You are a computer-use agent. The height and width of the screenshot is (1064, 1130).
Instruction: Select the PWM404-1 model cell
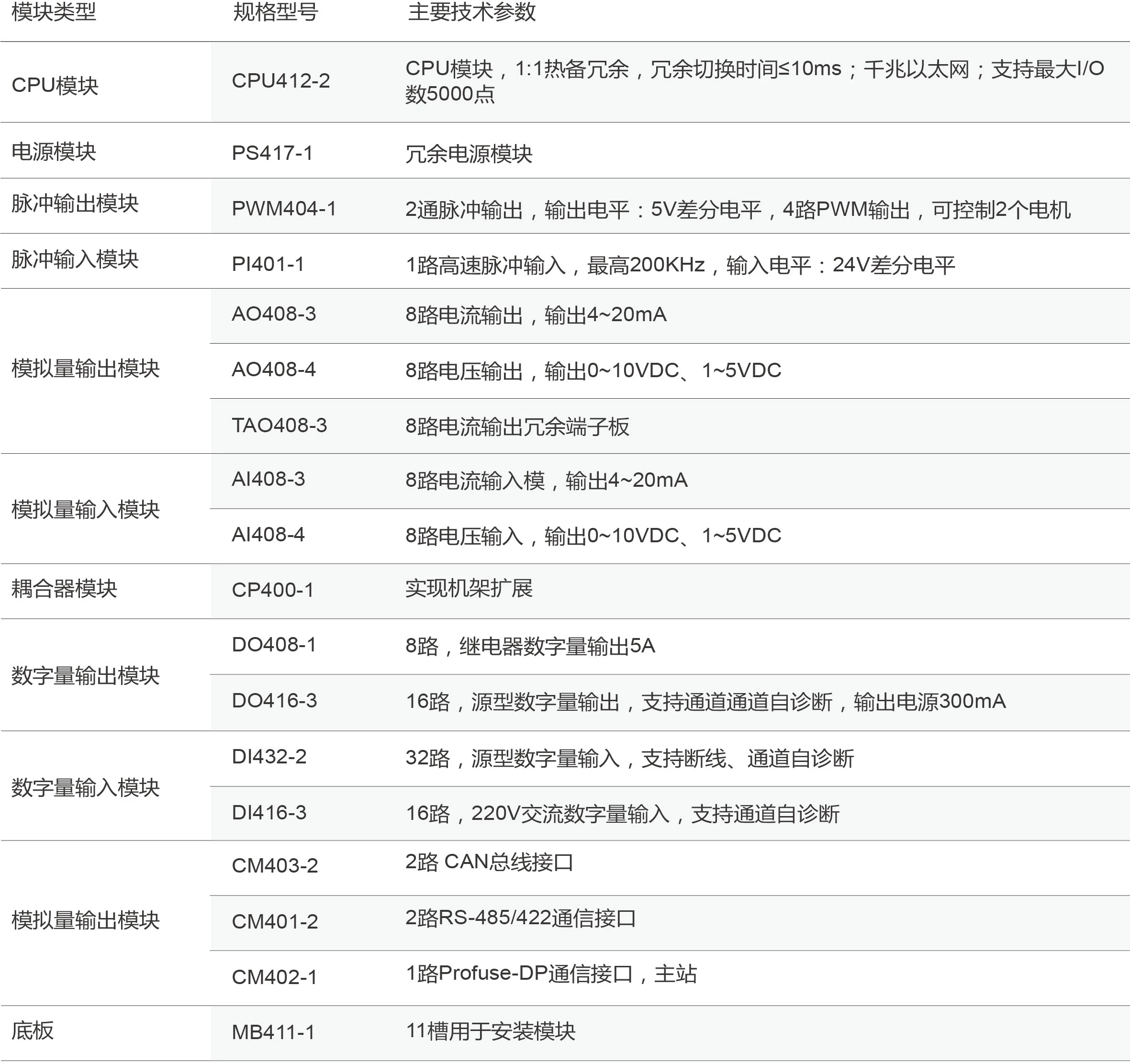click(284, 209)
